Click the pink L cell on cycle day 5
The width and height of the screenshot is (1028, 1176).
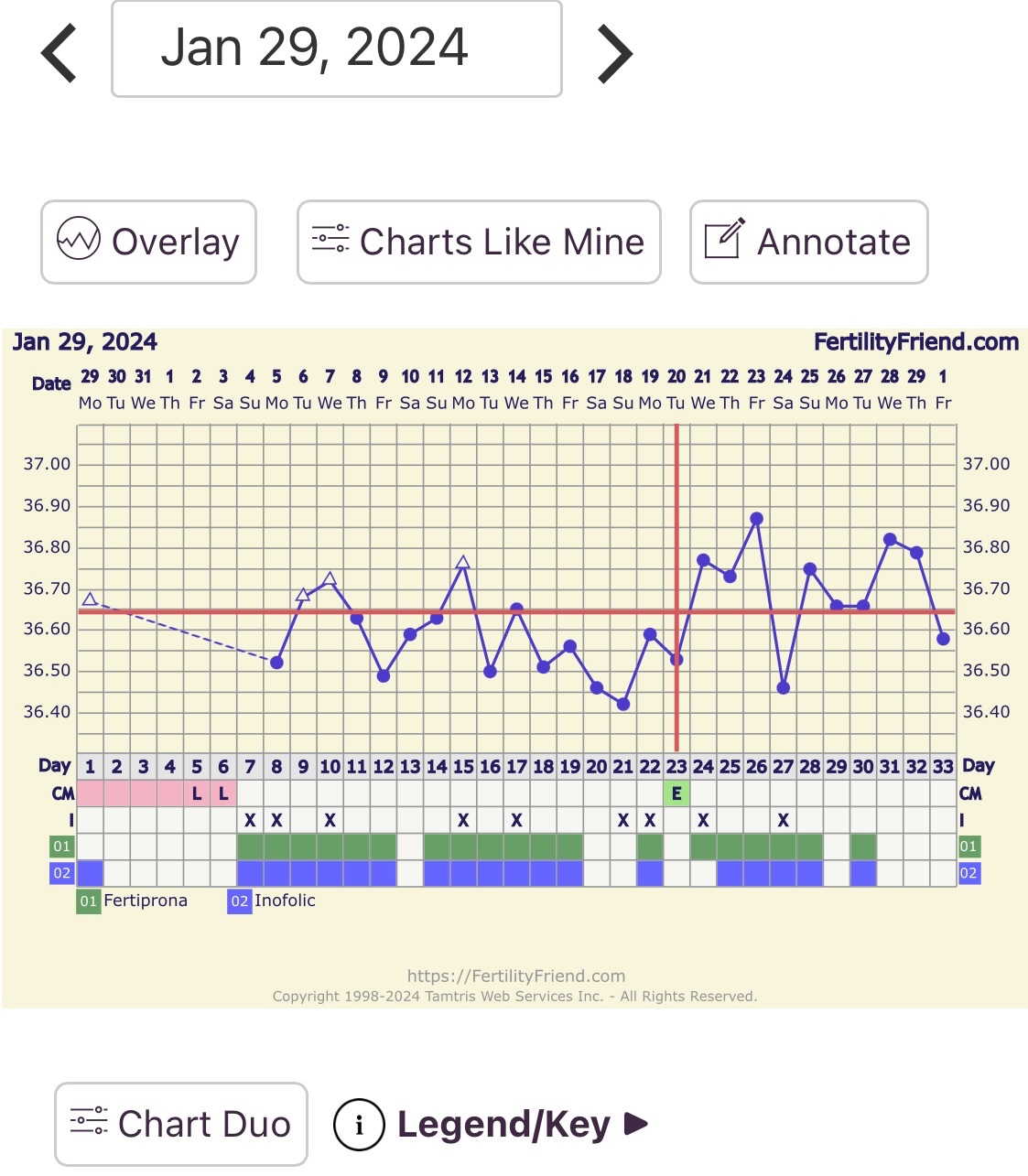(196, 793)
